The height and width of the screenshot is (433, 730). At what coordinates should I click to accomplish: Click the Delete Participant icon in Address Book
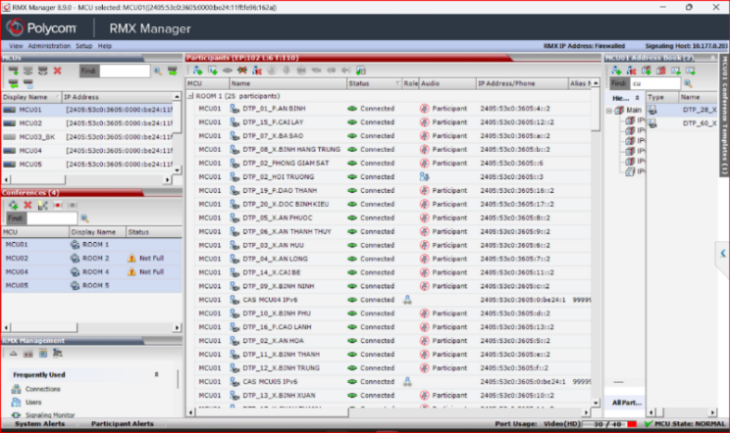click(631, 70)
